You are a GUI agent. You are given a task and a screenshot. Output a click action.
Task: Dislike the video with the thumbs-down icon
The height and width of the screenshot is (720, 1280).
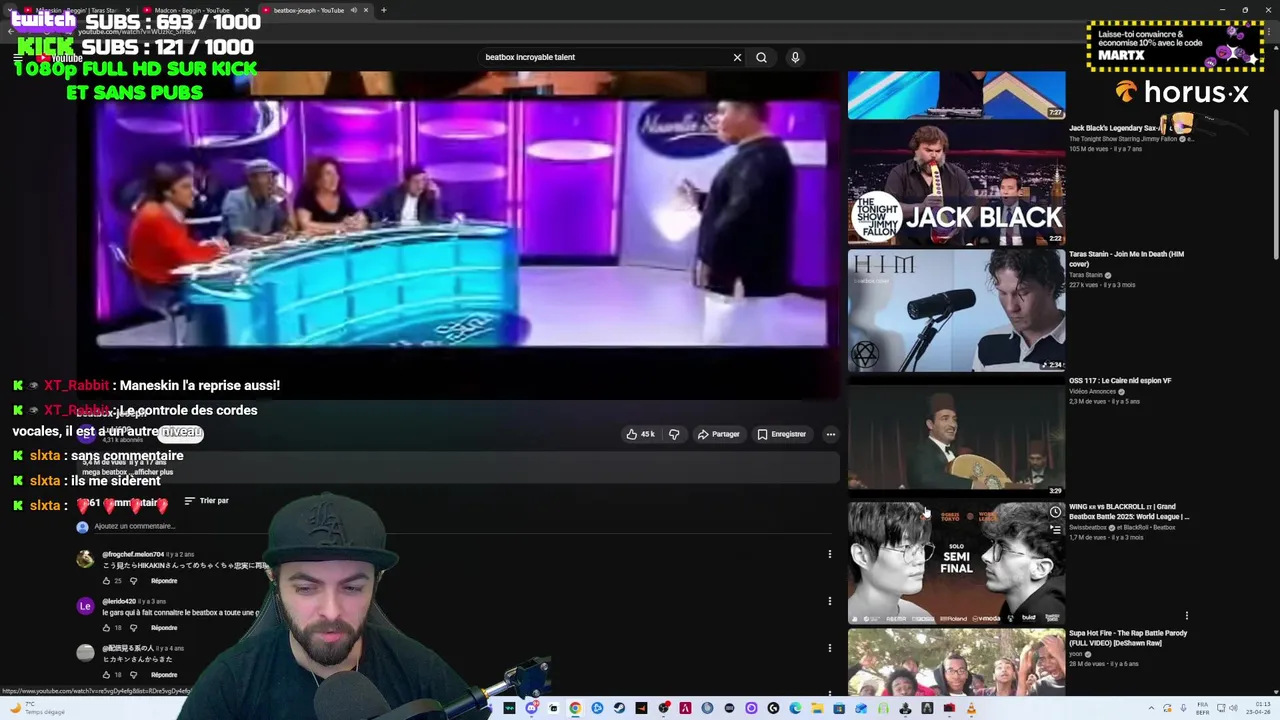[x=674, y=434]
